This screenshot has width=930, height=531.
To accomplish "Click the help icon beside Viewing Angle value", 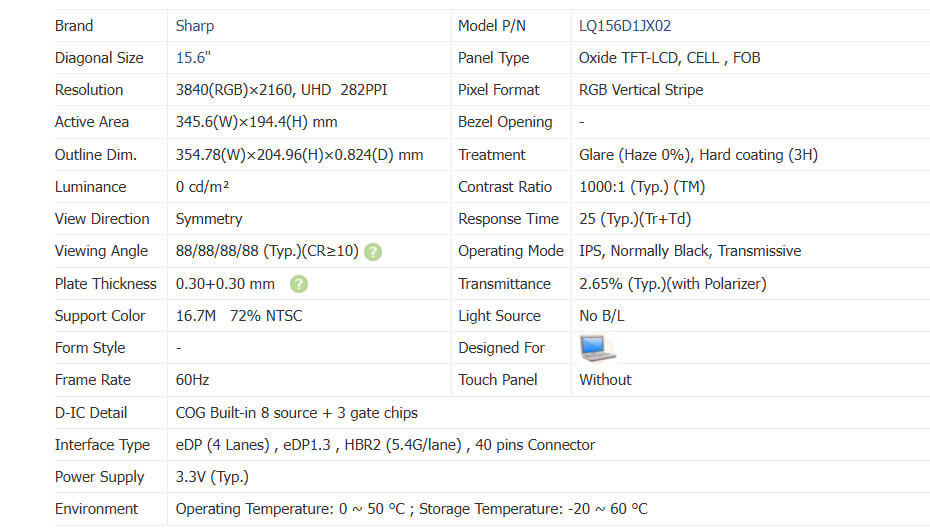I will click(x=372, y=251).
